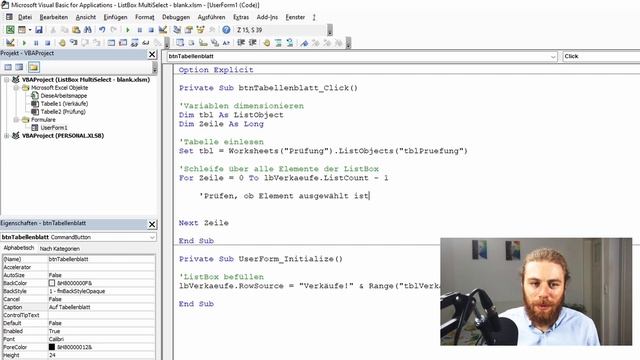Toggle Bookmark flag in Edit toolbar

304,43
